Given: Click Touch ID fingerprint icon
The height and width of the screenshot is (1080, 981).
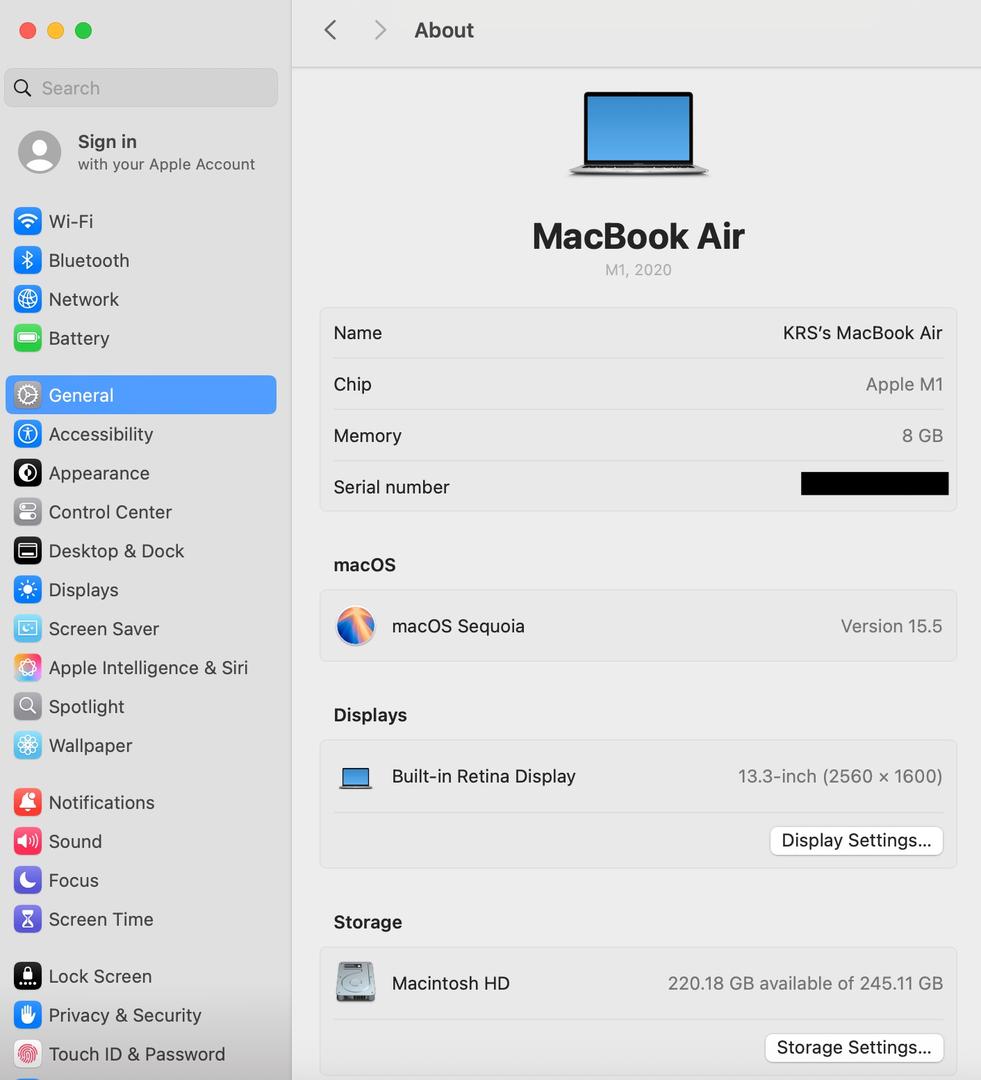Looking at the screenshot, I should 28,1054.
